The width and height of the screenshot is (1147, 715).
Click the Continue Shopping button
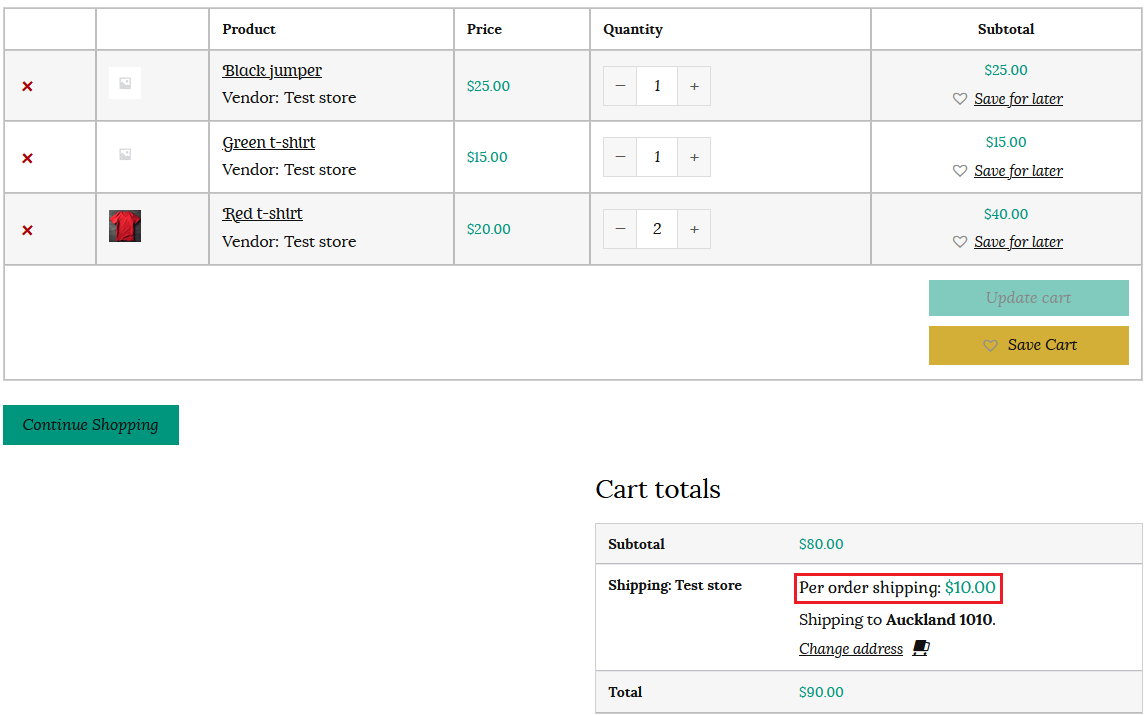click(x=91, y=425)
